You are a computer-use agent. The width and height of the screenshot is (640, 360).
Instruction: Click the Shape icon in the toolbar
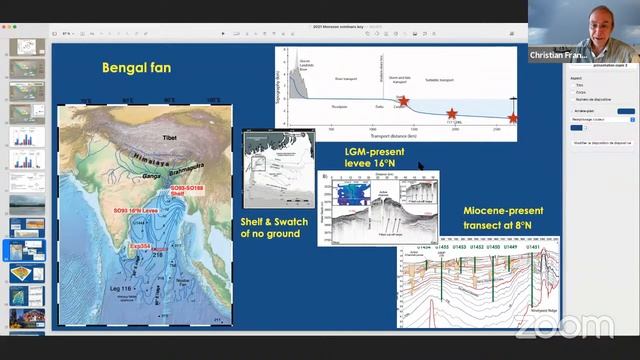coord(396,34)
